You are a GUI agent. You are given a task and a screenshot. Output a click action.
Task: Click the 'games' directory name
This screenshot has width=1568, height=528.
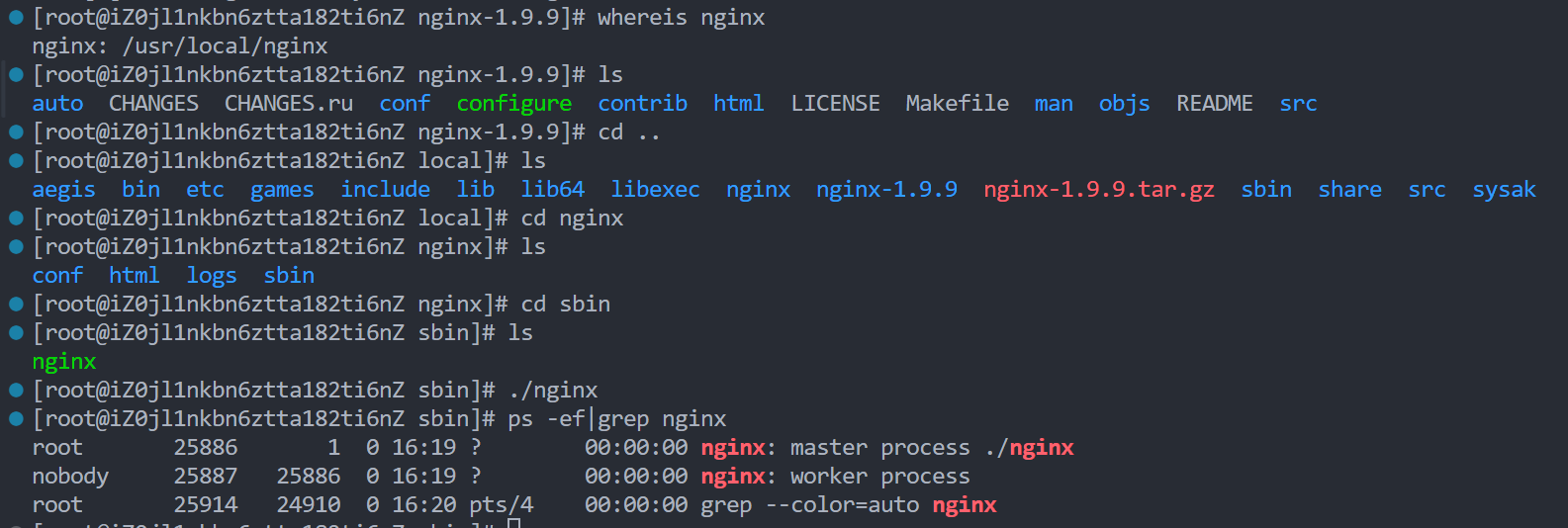pyautogui.click(x=282, y=190)
